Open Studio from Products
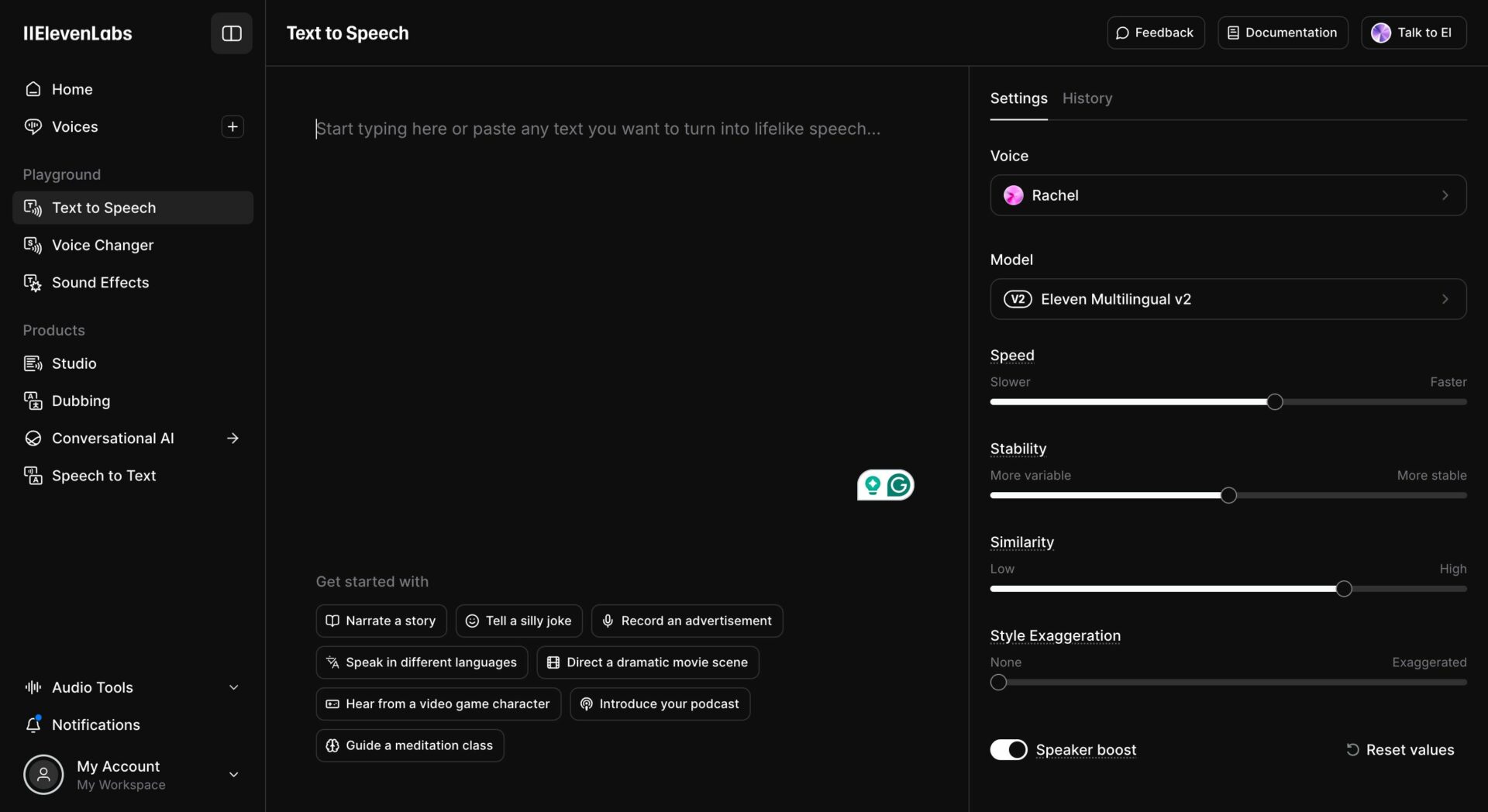The height and width of the screenshot is (812, 1488). pos(133,363)
